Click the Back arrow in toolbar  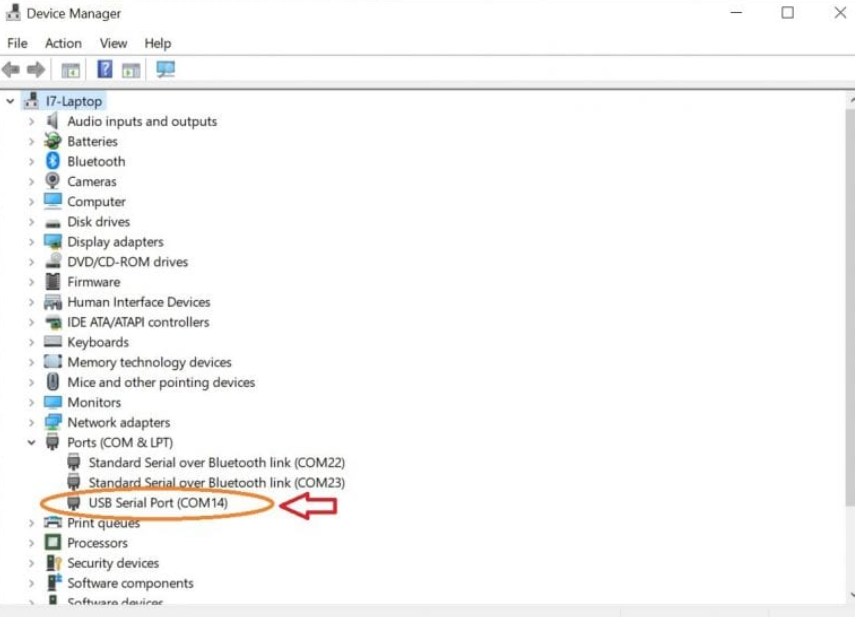pyautogui.click(x=11, y=70)
